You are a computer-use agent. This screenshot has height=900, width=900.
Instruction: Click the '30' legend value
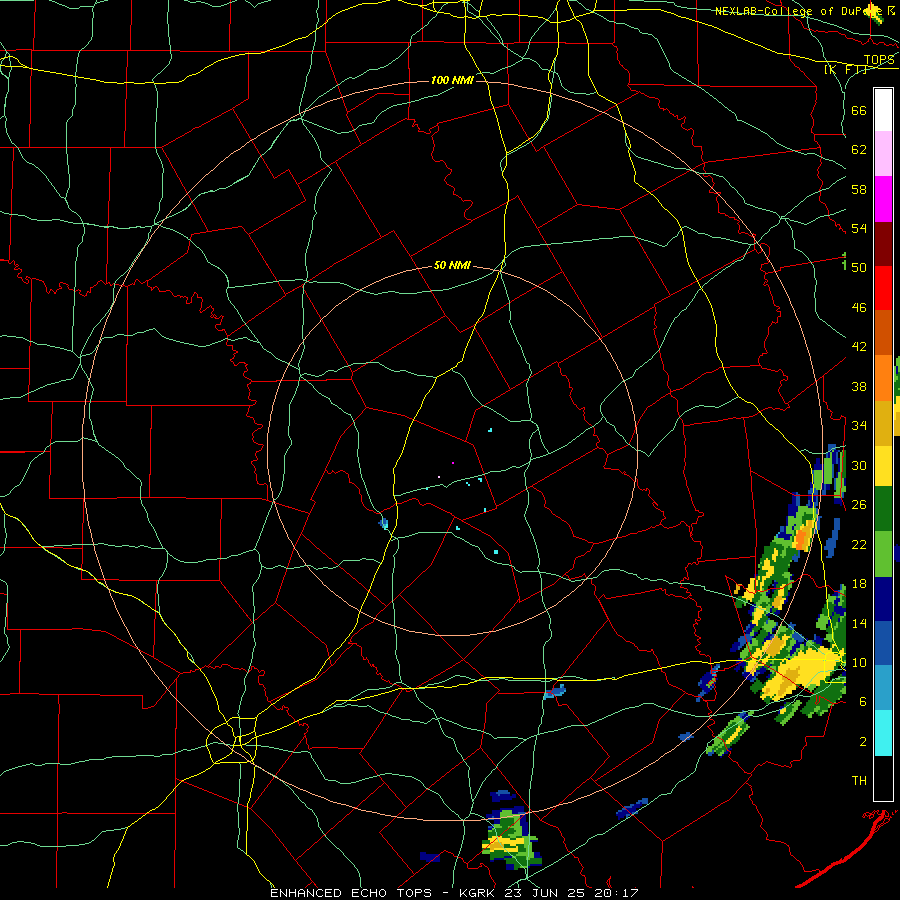859,465
